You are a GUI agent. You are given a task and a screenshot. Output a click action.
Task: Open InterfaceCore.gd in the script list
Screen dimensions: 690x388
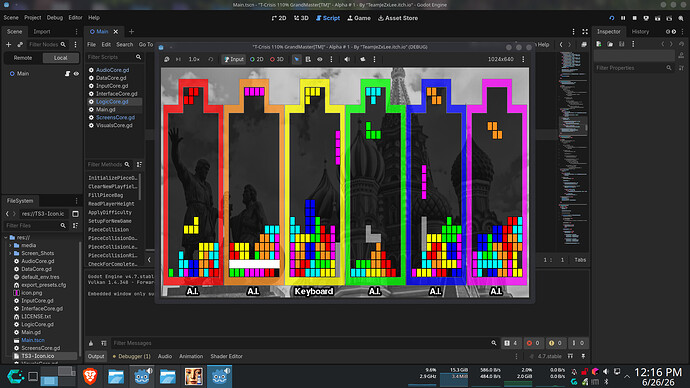[116, 94]
